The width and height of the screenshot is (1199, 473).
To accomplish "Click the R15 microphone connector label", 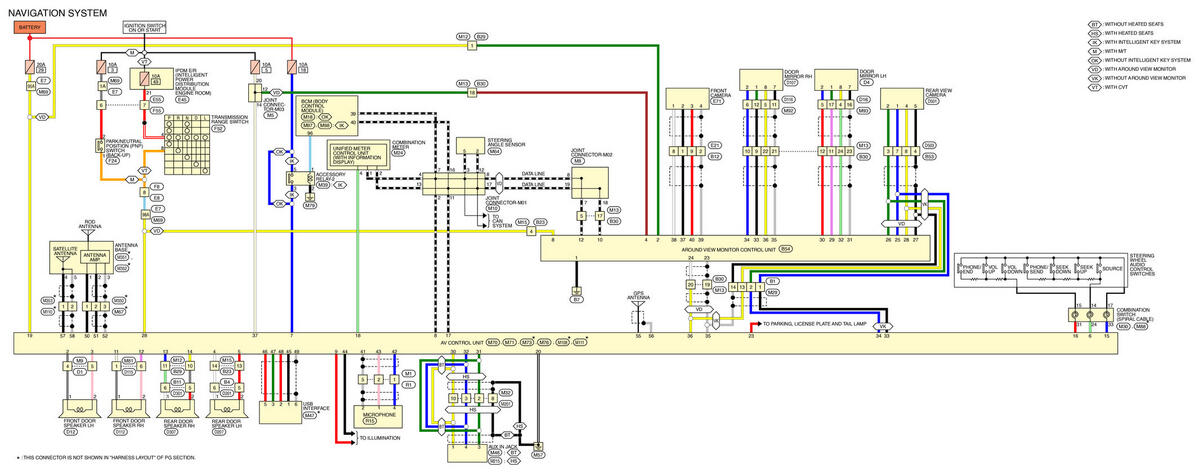I will 370,420.
